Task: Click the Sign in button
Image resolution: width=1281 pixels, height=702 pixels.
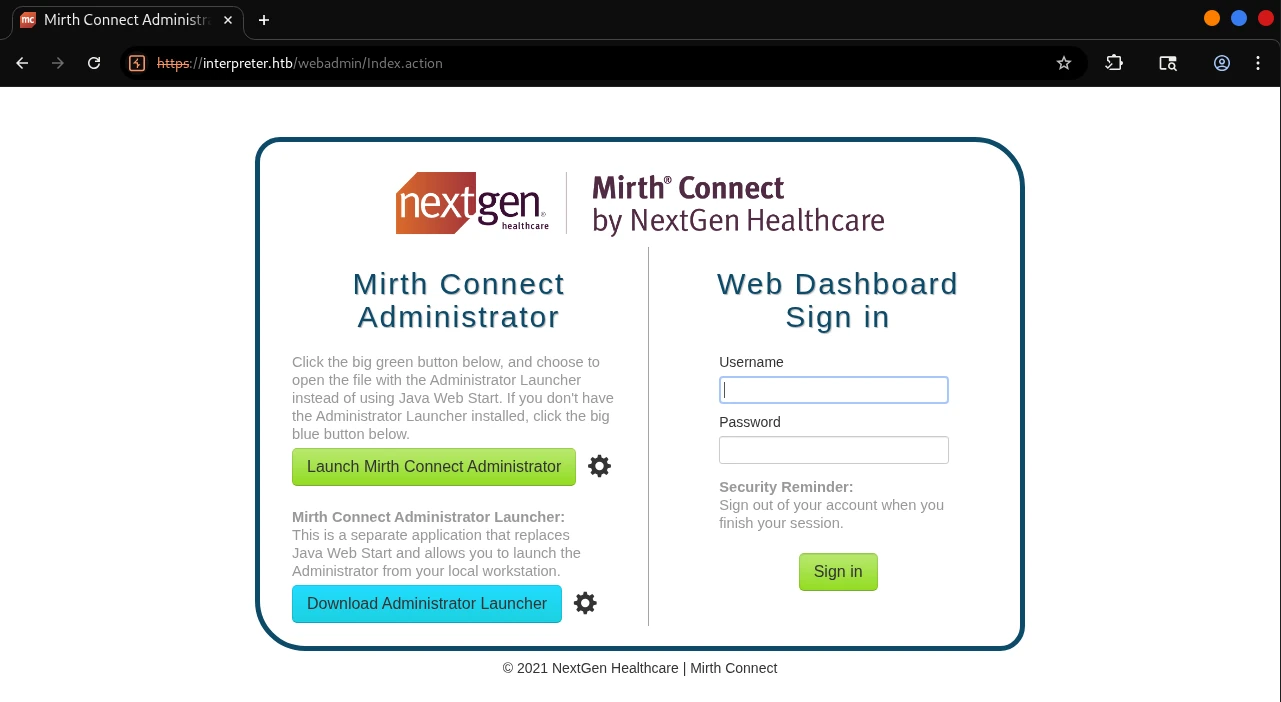Action: (x=838, y=572)
